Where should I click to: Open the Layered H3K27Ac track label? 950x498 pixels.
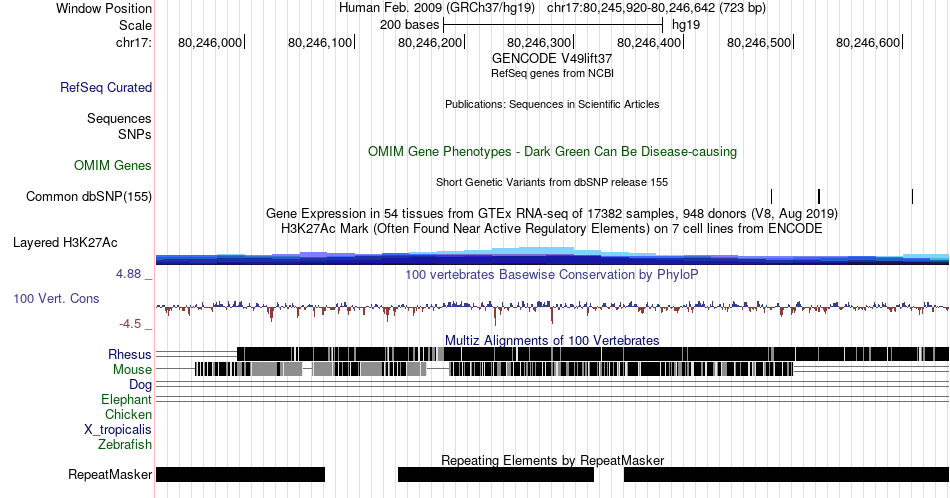[x=65, y=242]
